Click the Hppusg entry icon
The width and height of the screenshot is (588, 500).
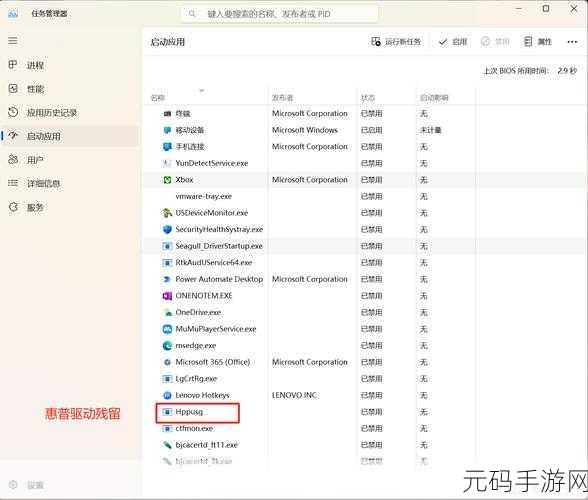pyautogui.click(x=167, y=412)
